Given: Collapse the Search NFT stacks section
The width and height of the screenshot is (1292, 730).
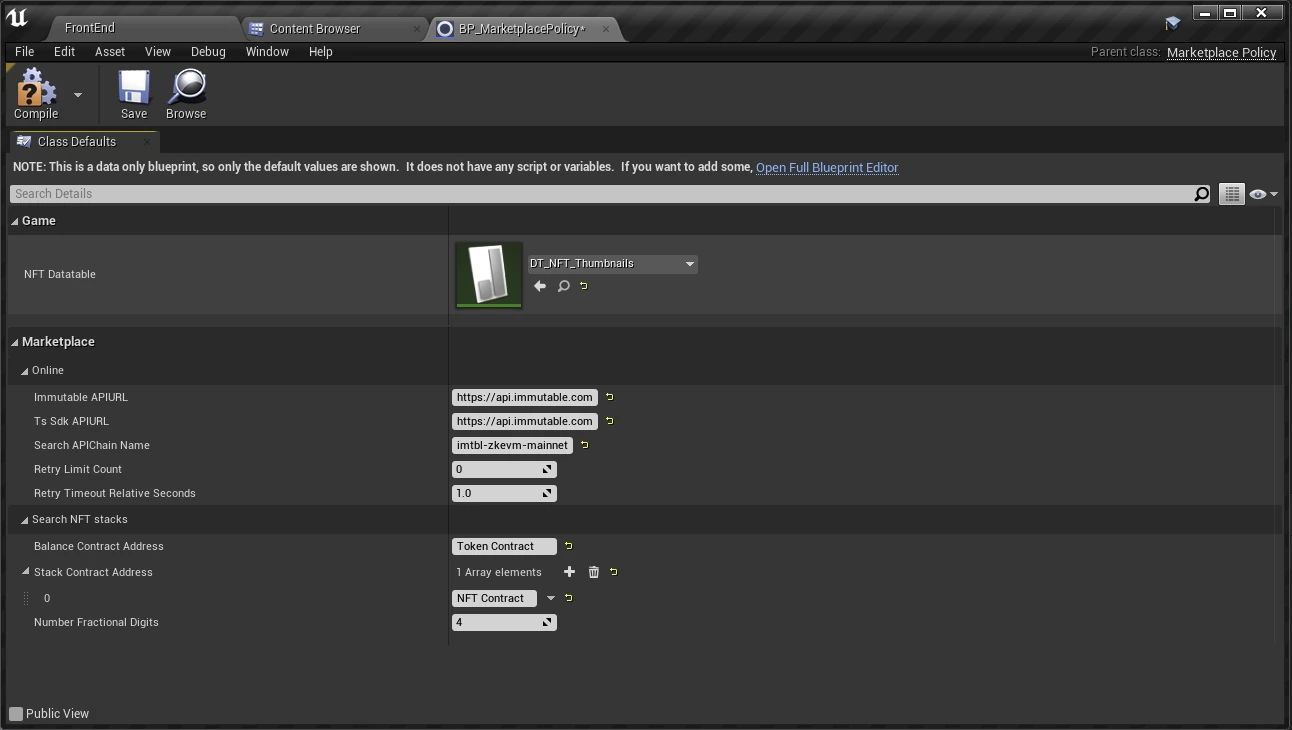Looking at the screenshot, I should point(25,520).
